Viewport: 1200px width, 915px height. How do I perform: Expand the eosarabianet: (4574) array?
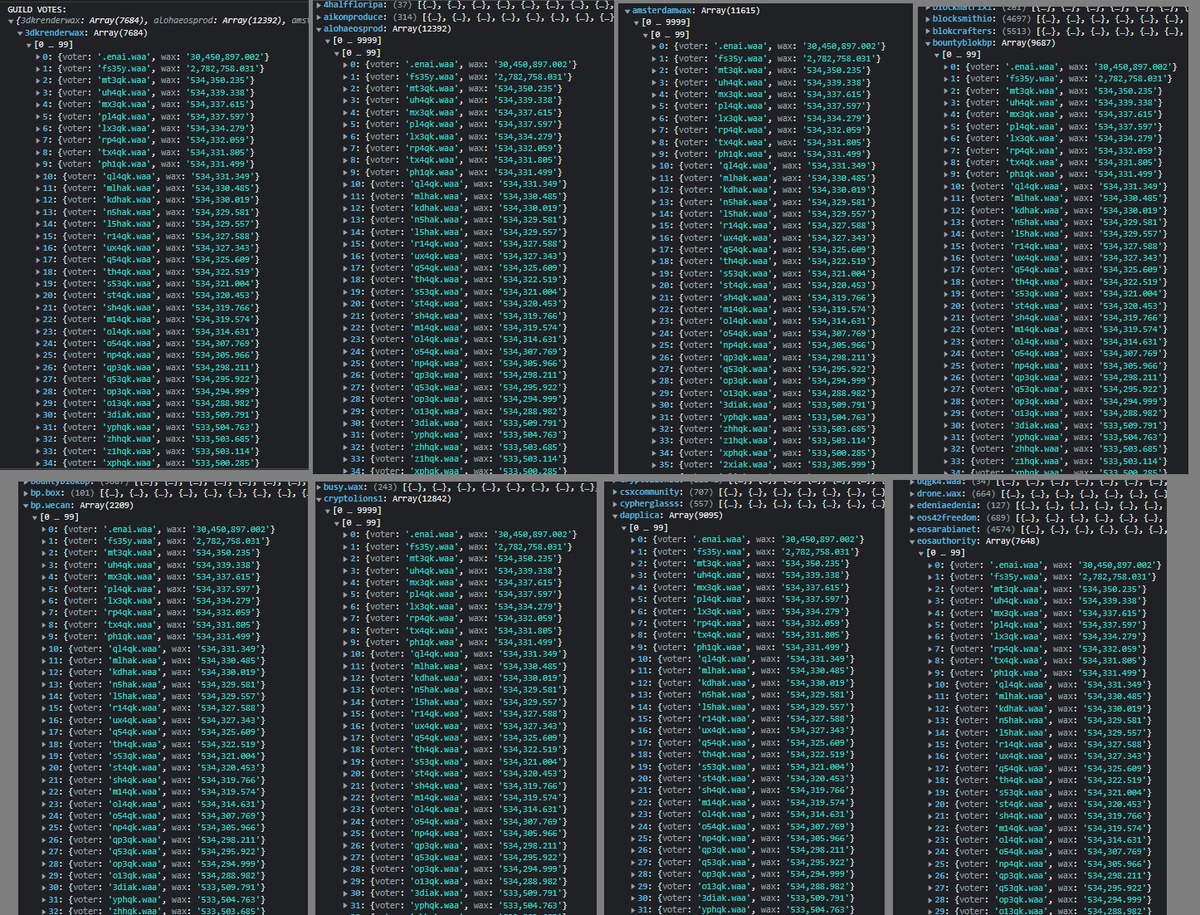pos(913,529)
